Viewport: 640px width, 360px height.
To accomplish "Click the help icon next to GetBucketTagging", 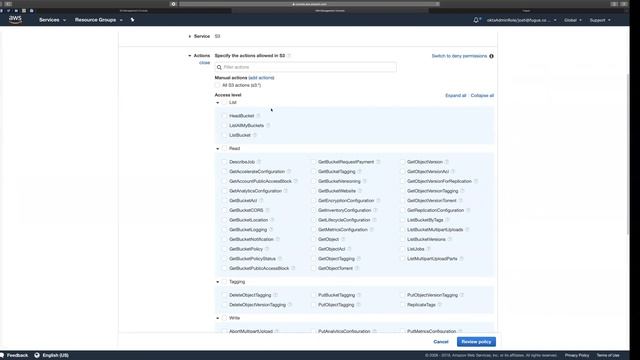I will [x=359, y=171].
